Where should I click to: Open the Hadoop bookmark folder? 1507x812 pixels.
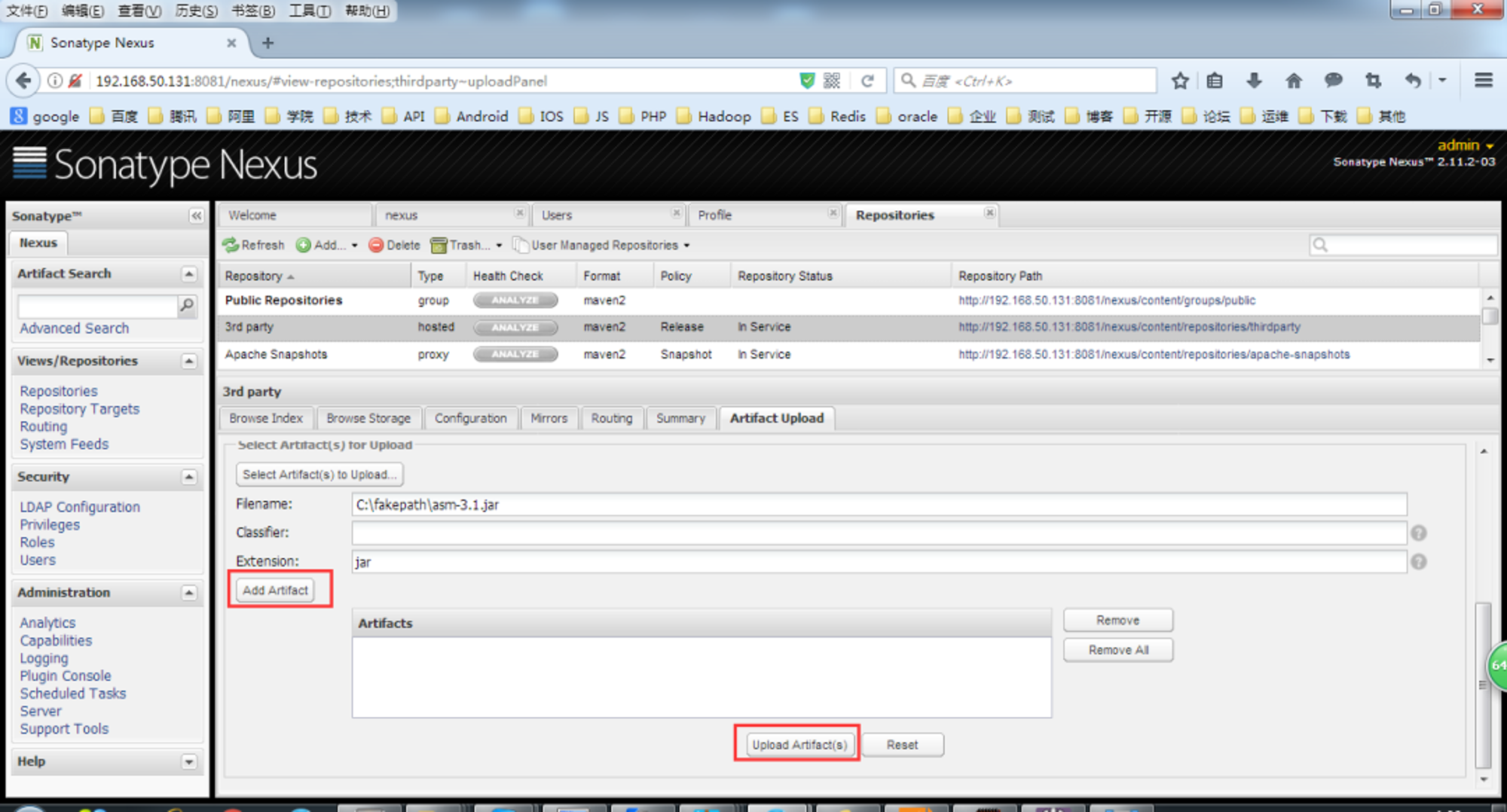715,117
